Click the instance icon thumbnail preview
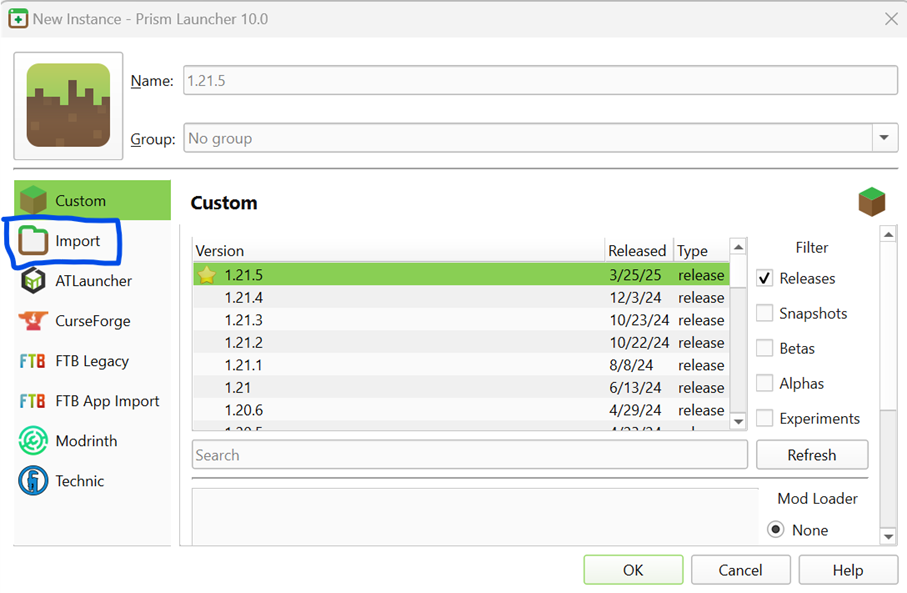The width and height of the screenshot is (907, 593). [67, 105]
